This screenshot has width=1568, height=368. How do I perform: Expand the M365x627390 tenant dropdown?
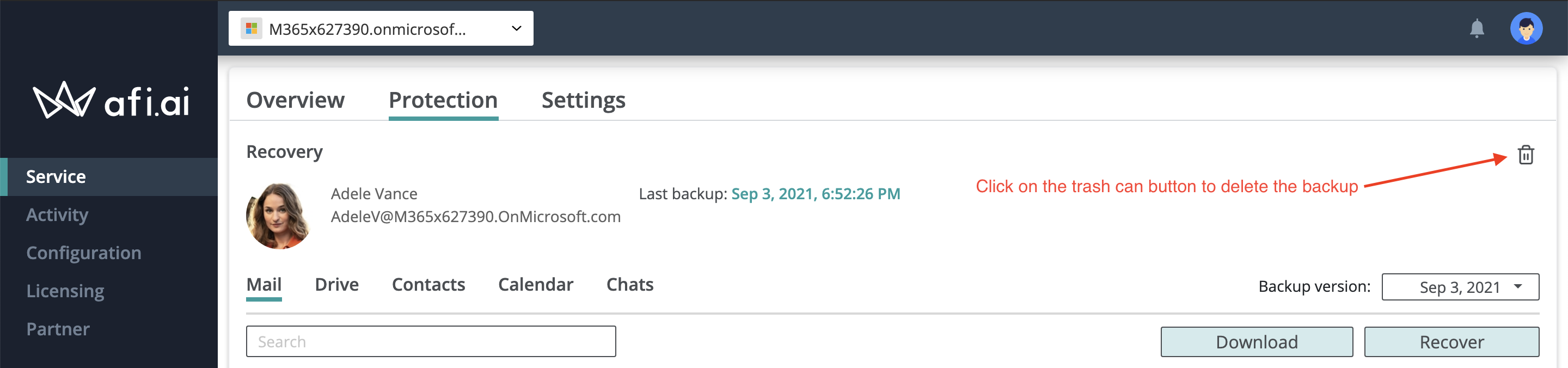click(381, 29)
